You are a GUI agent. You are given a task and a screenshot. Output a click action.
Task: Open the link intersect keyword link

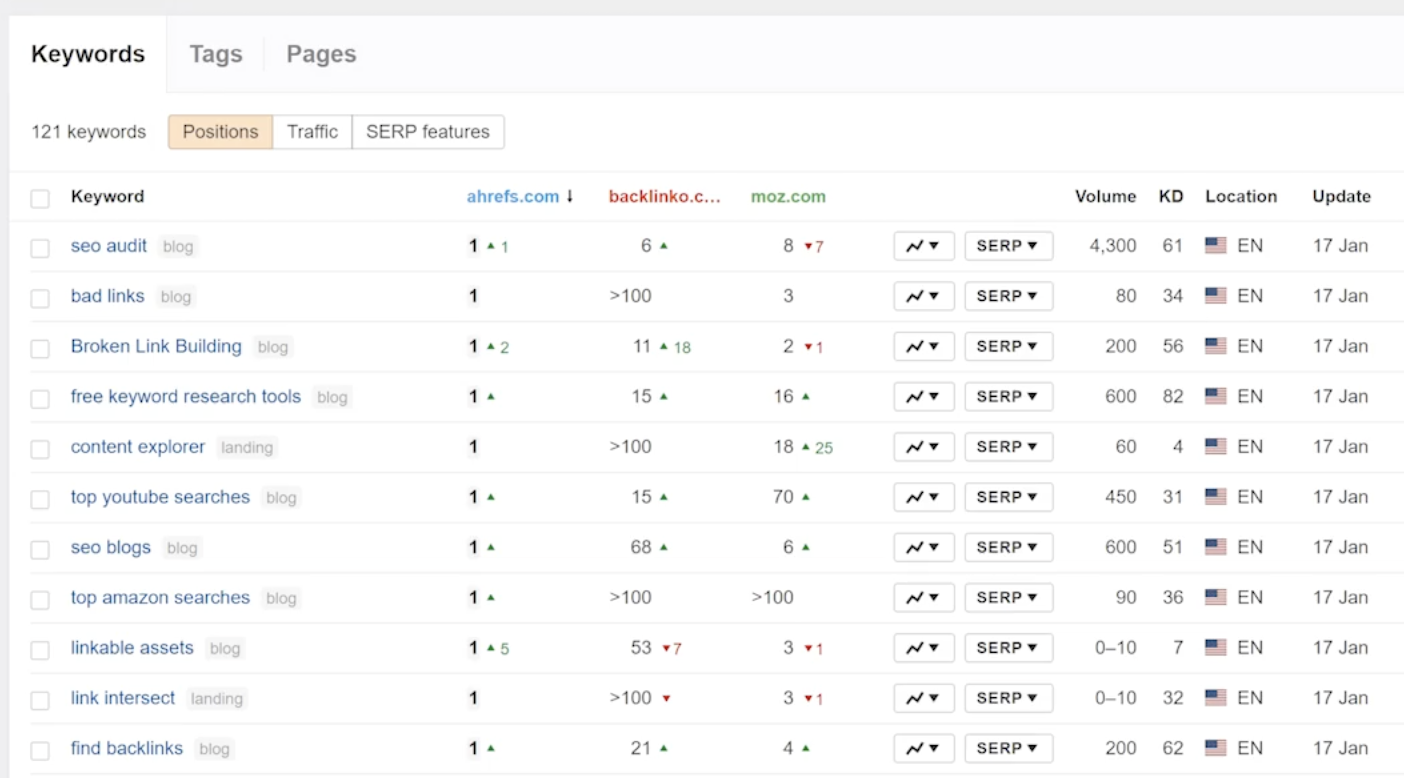[123, 698]
